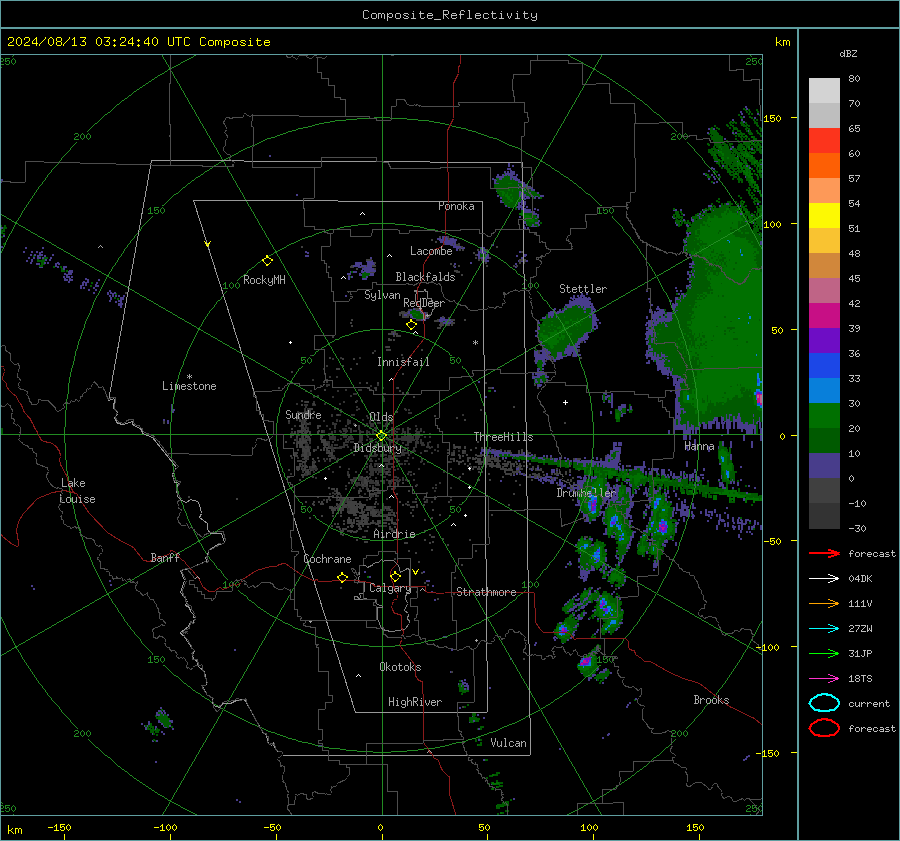Image resolution: width=900 pixels, height=841 pixels.
Task: Click the yellow diamond marker near Cochrane
Action: pyautogui.click(x=342, y=577)
